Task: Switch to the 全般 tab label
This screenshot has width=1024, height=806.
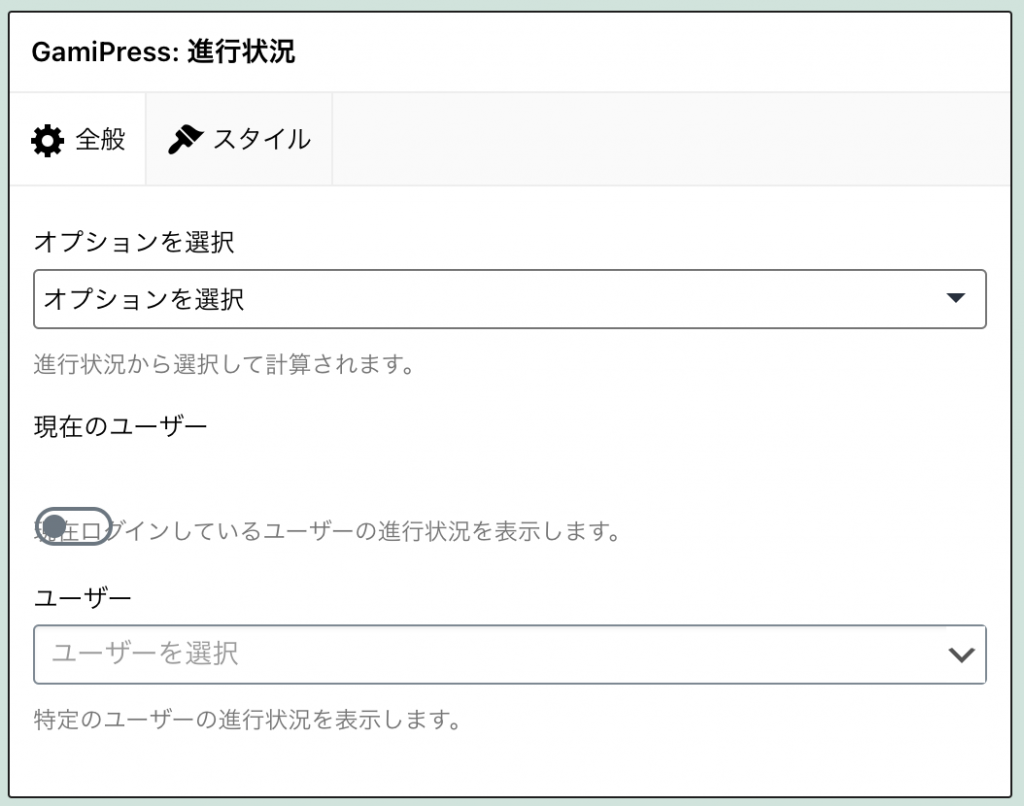Action: coord(100,139)
